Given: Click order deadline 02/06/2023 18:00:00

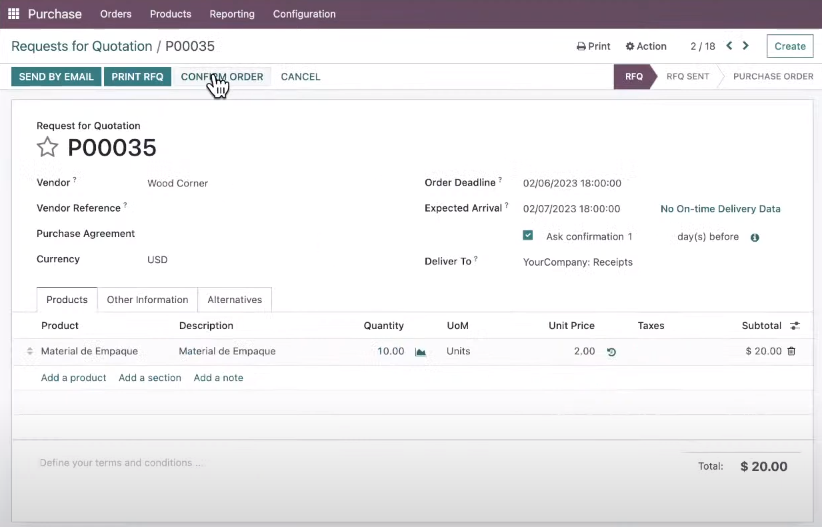Looking at the screenshot, I should tap(572, 183).
